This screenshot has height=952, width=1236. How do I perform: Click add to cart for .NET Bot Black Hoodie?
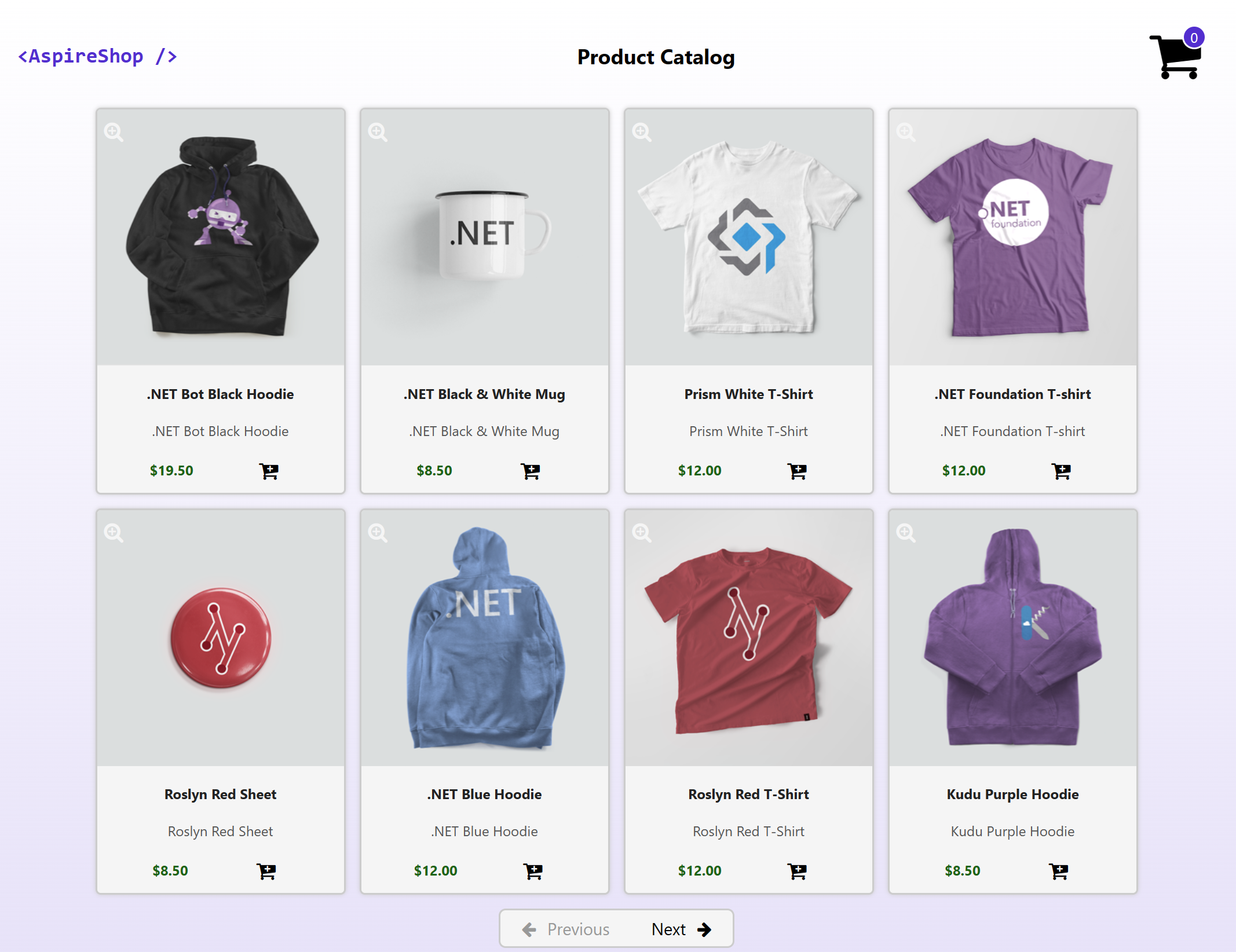pyautogui.click(x=269, y=470)
